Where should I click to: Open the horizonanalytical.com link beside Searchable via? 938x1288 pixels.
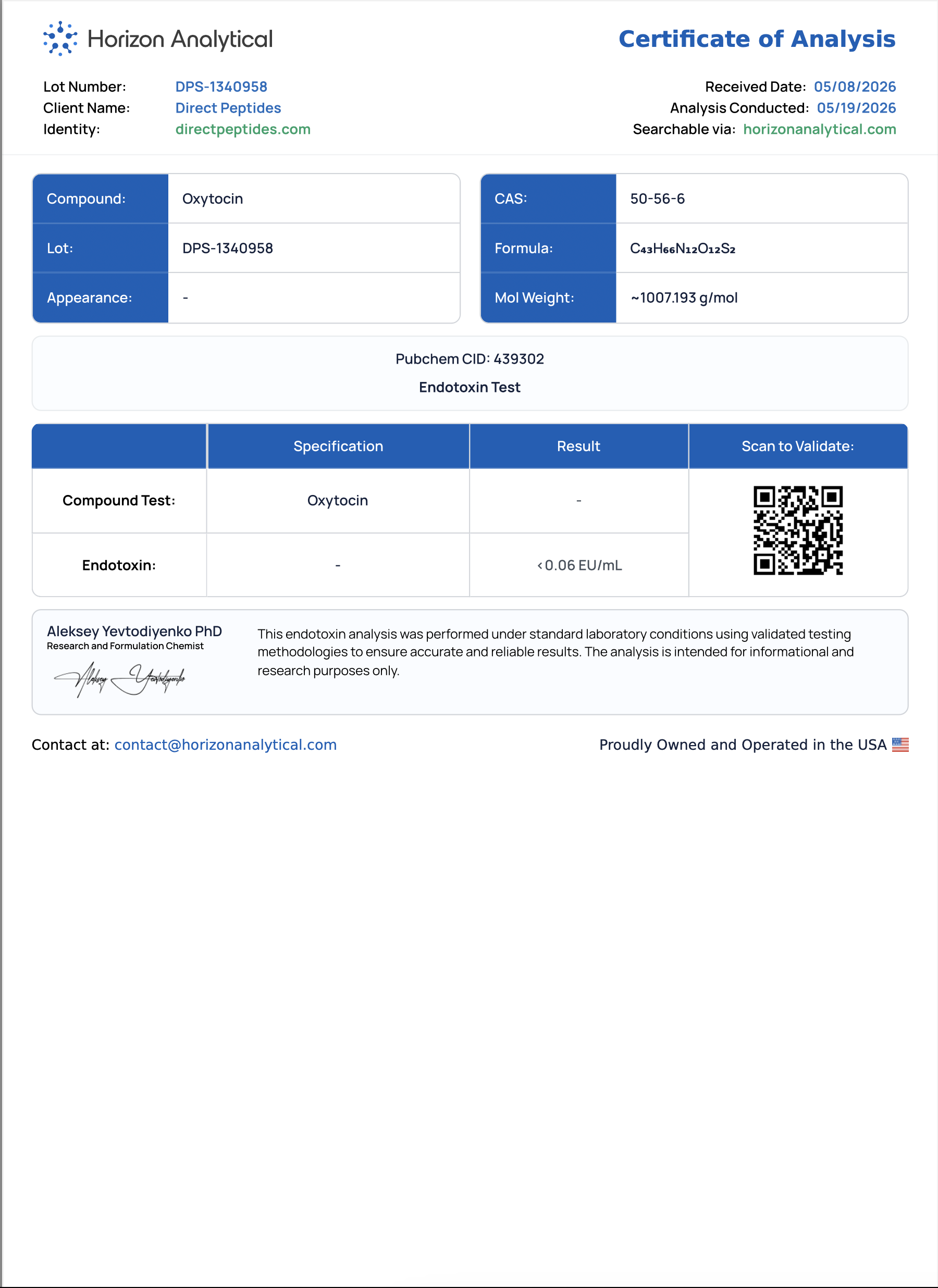tap(819, 130)
